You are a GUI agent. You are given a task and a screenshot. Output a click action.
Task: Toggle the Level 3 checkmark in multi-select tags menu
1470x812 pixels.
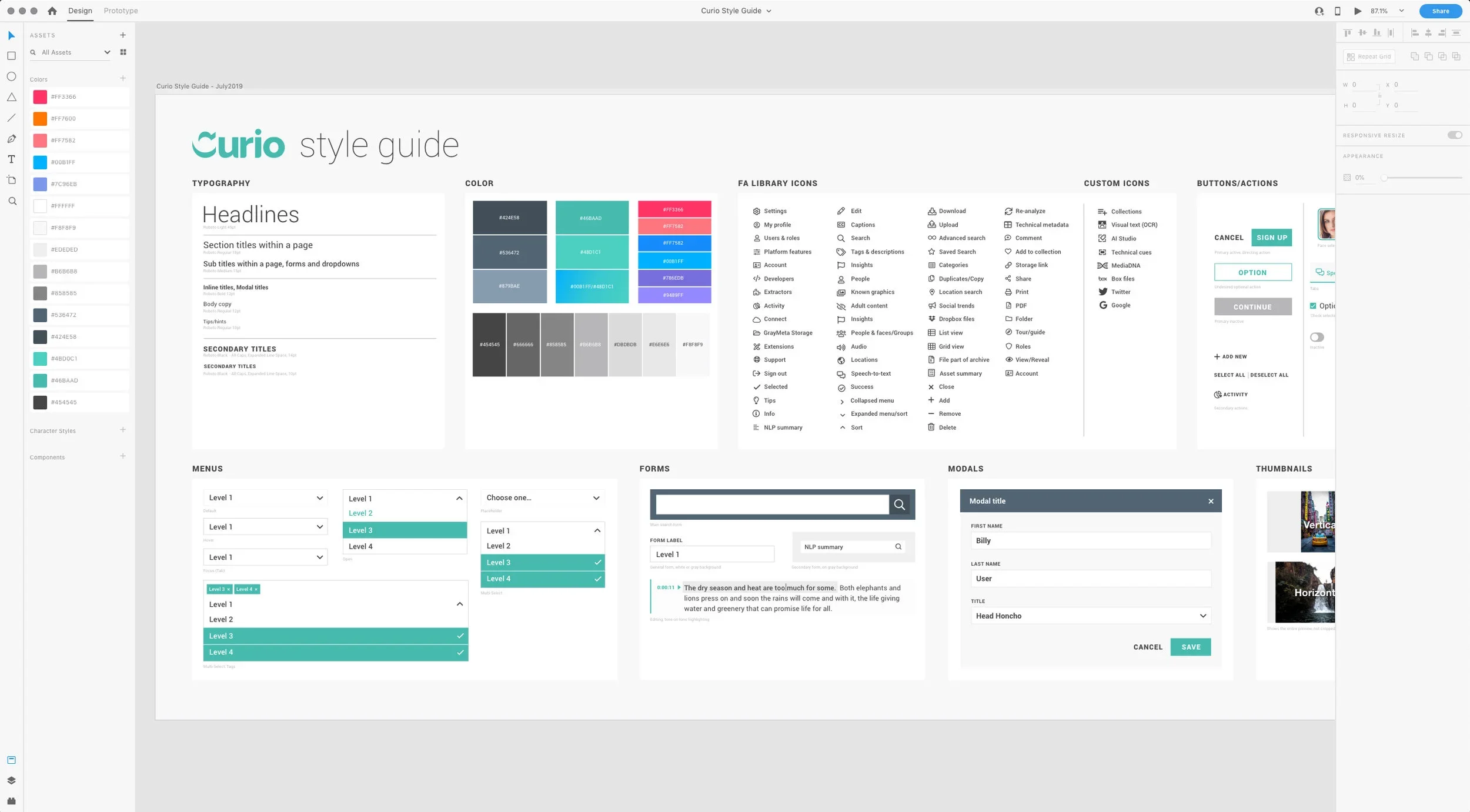tap(460, 636)
